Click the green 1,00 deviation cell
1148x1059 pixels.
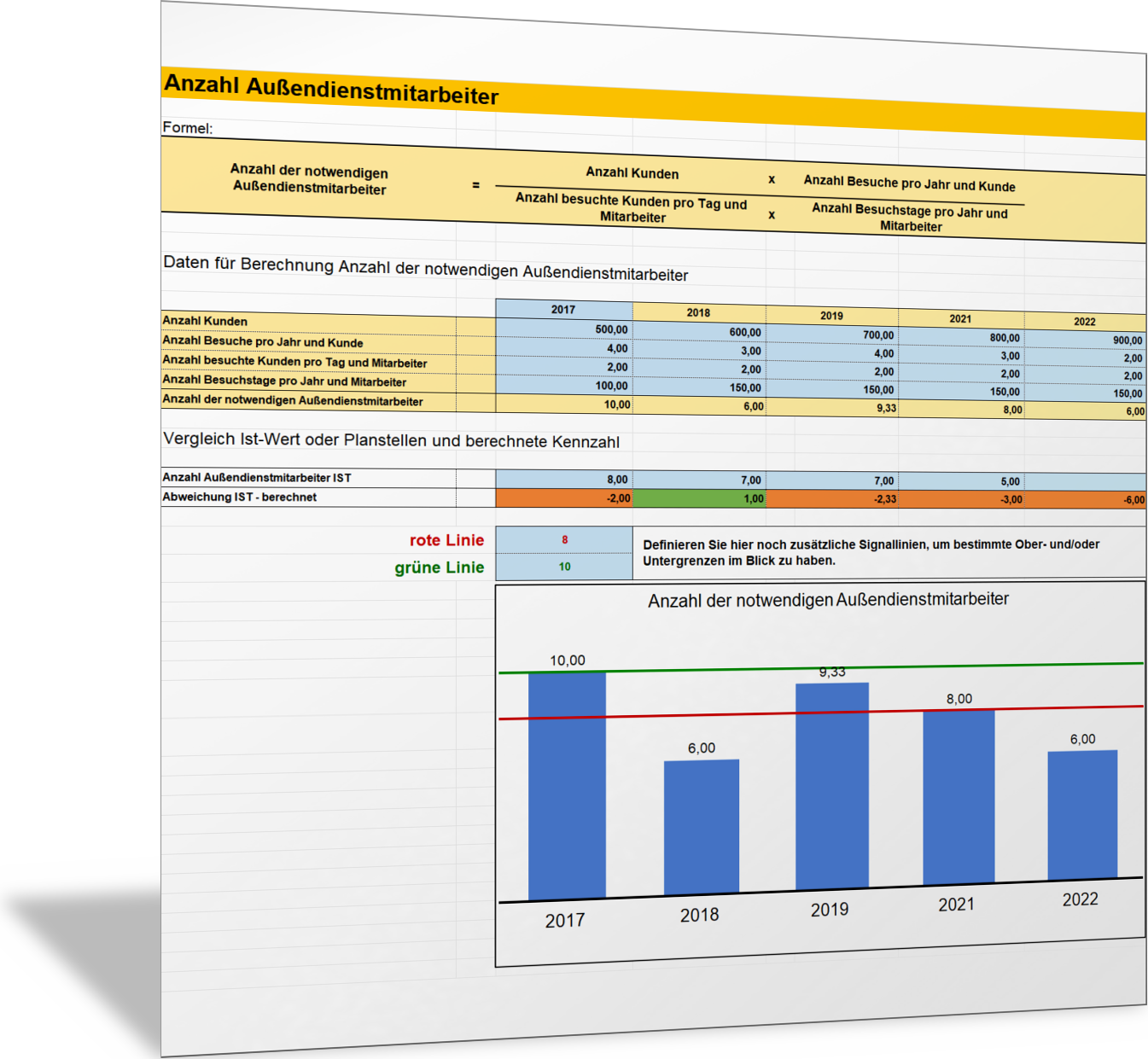point(699,498)
